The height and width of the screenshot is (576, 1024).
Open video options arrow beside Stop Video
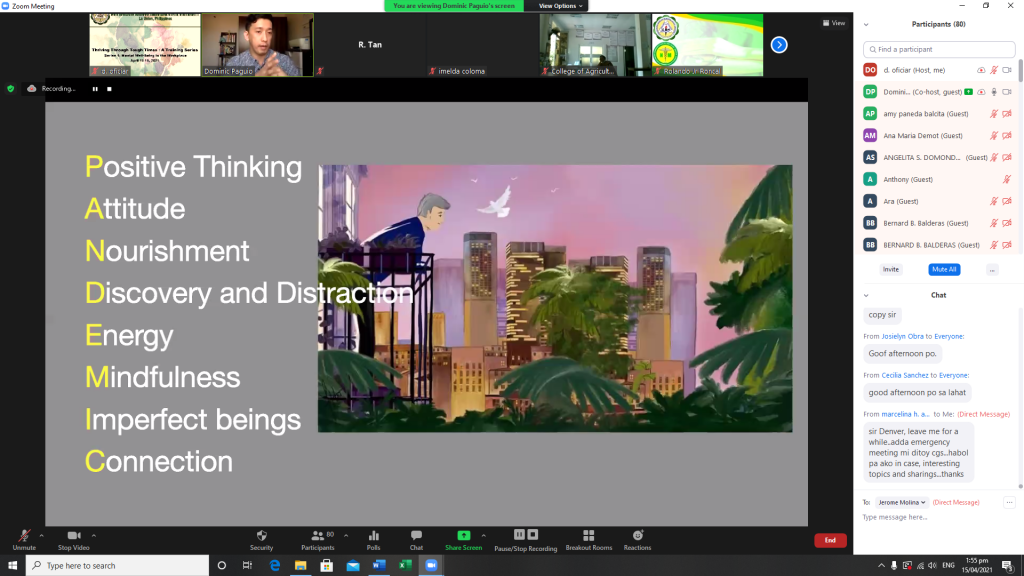94,536
